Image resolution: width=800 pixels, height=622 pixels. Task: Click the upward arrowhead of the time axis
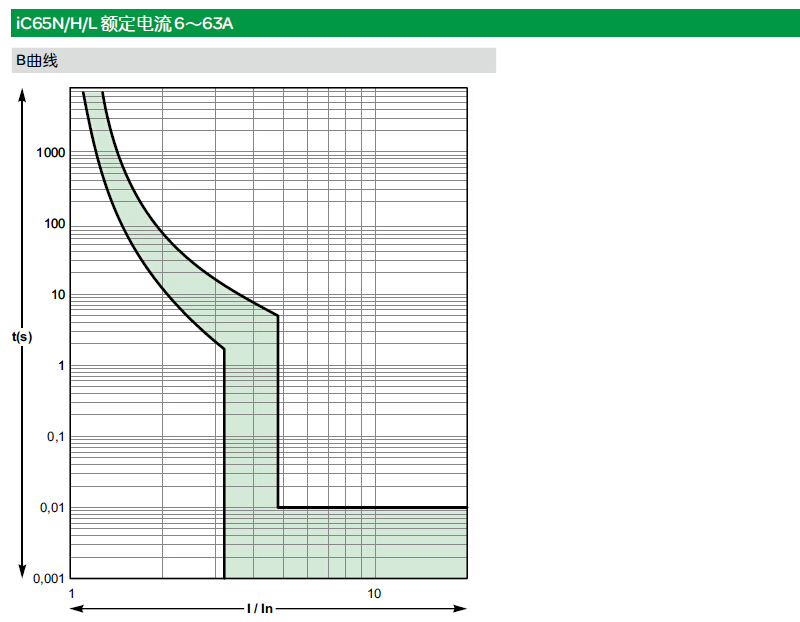click(22, 93)
